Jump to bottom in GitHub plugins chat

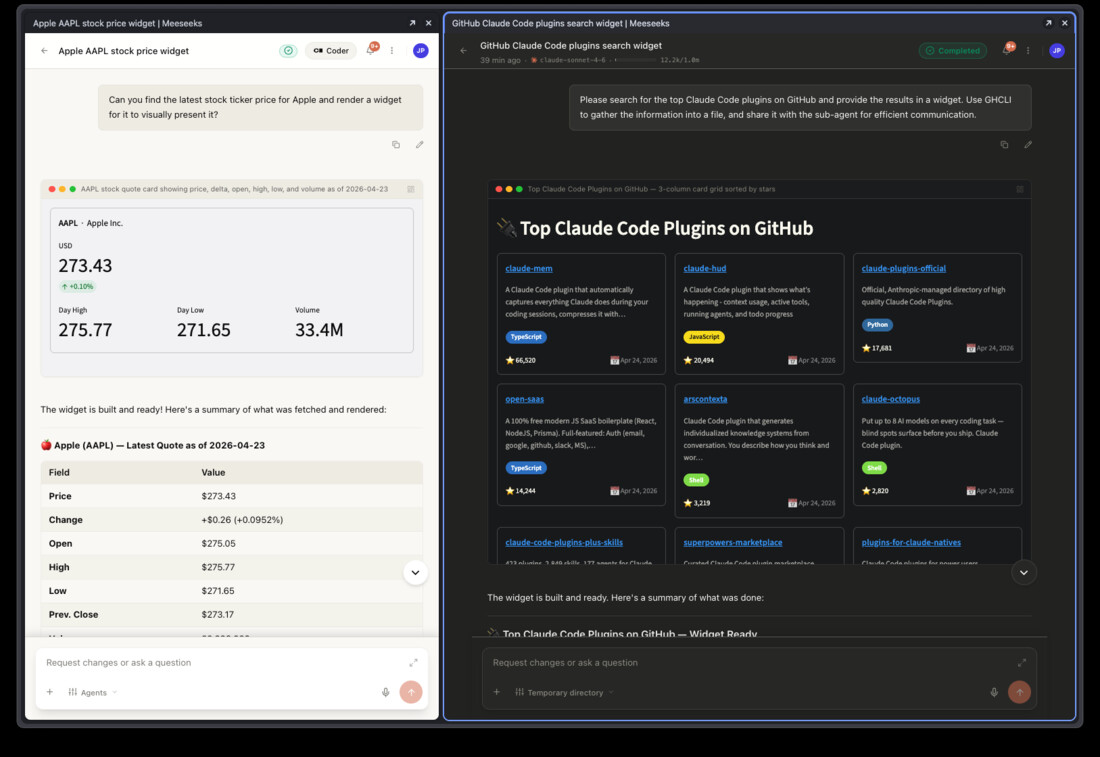click(1024, 572)
